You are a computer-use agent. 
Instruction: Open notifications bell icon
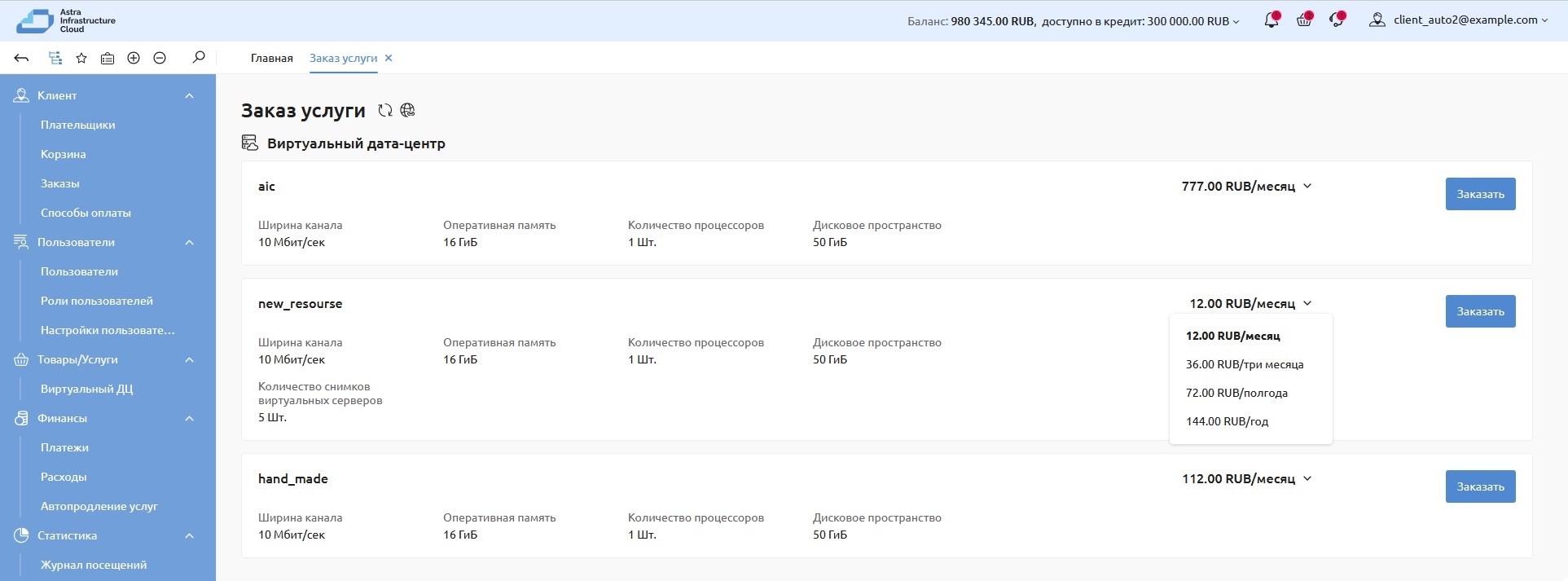pos(1271,20)
